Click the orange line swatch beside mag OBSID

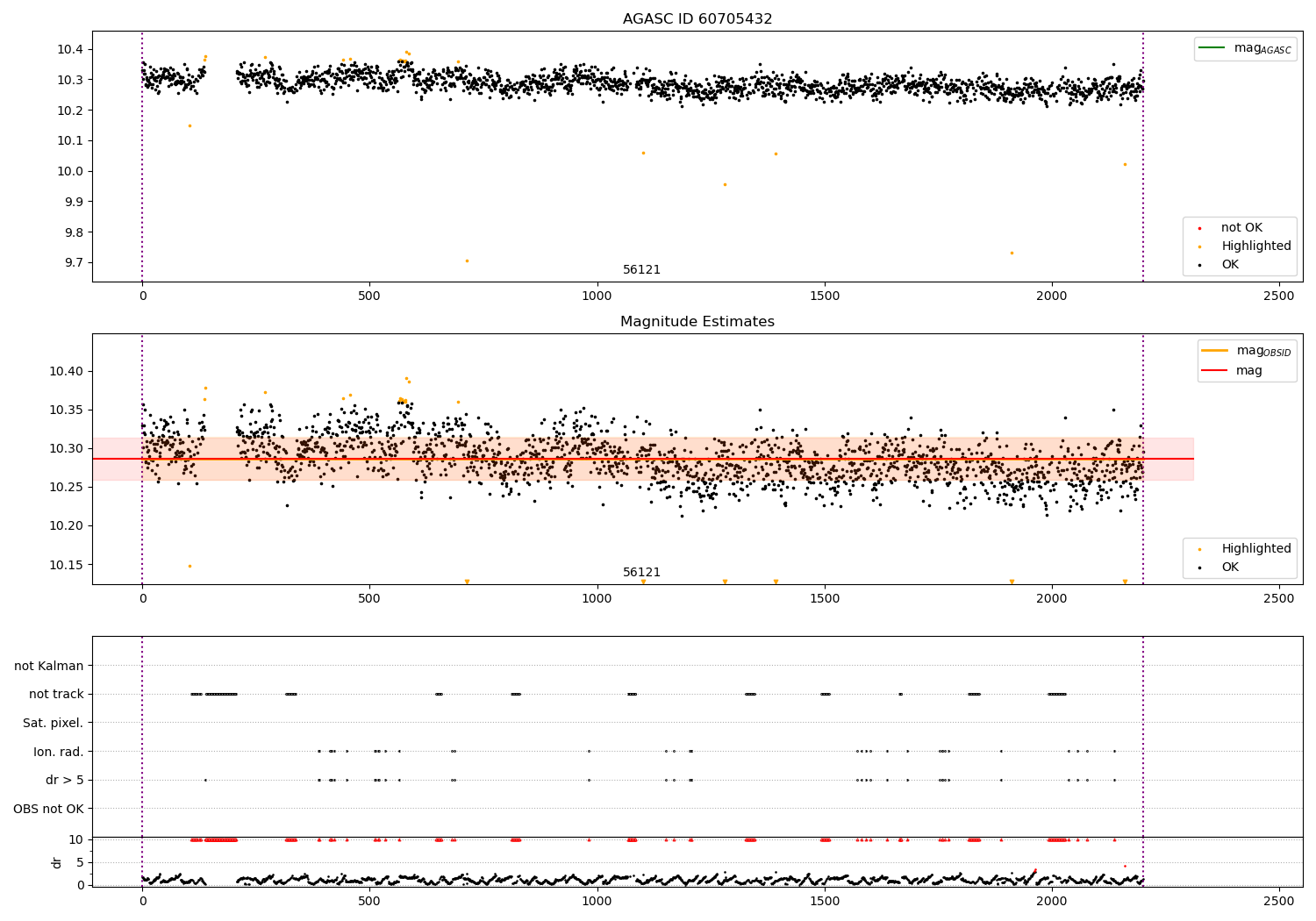(x=1215, y=351)
